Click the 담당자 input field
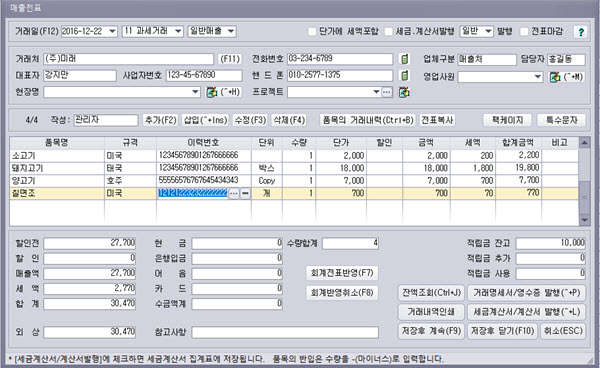Viewport: 600px width, 368px height. click(x=566, y=59)
